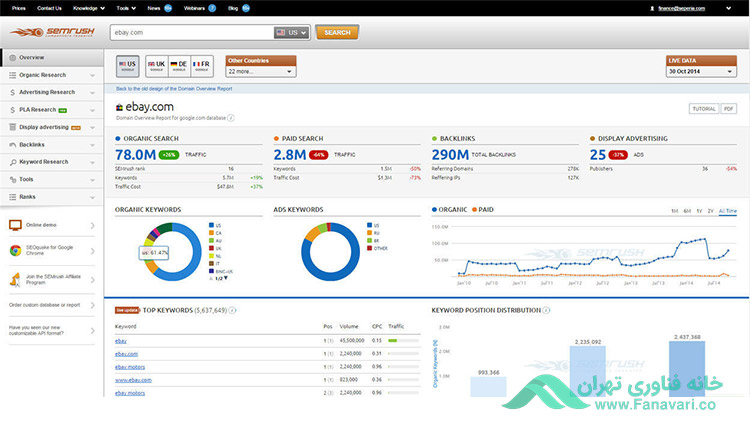750x430 pixels.
Task: Click the PDF export button
Action: coord(728,109)
